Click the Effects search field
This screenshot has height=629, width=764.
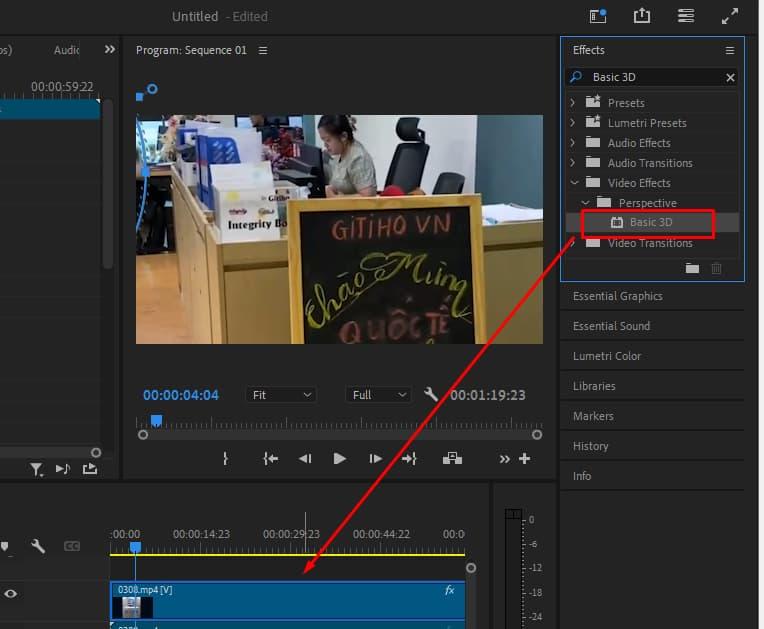click(x=652, y=77)
